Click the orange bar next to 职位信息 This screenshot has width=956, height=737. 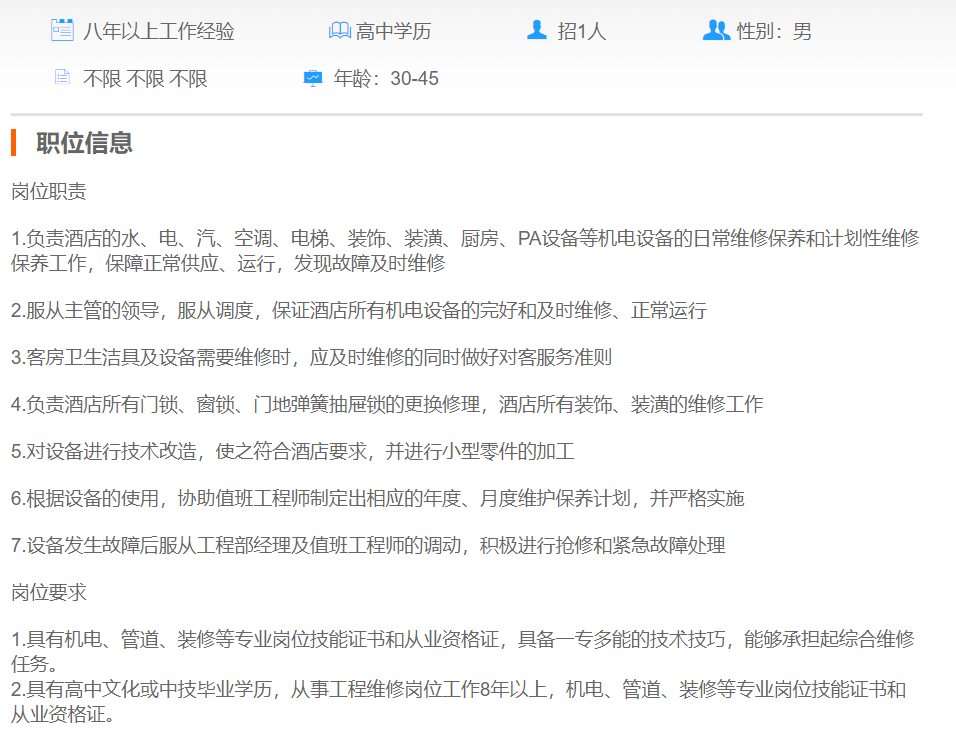[14, 143]
